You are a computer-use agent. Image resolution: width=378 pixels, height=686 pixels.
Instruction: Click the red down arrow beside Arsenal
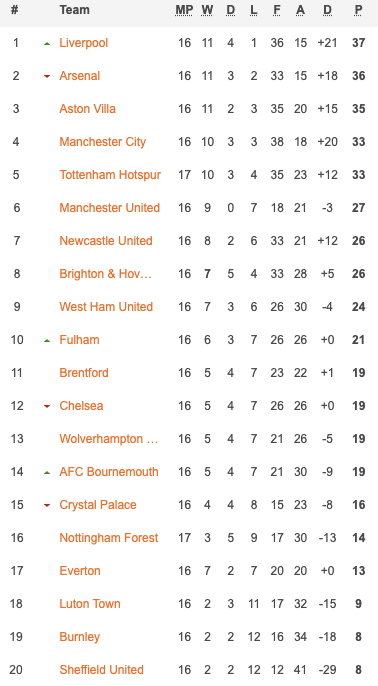click(x=47, y=77)
